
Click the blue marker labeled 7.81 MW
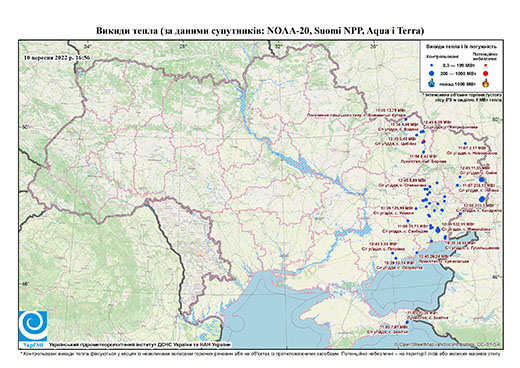point(407,322)
